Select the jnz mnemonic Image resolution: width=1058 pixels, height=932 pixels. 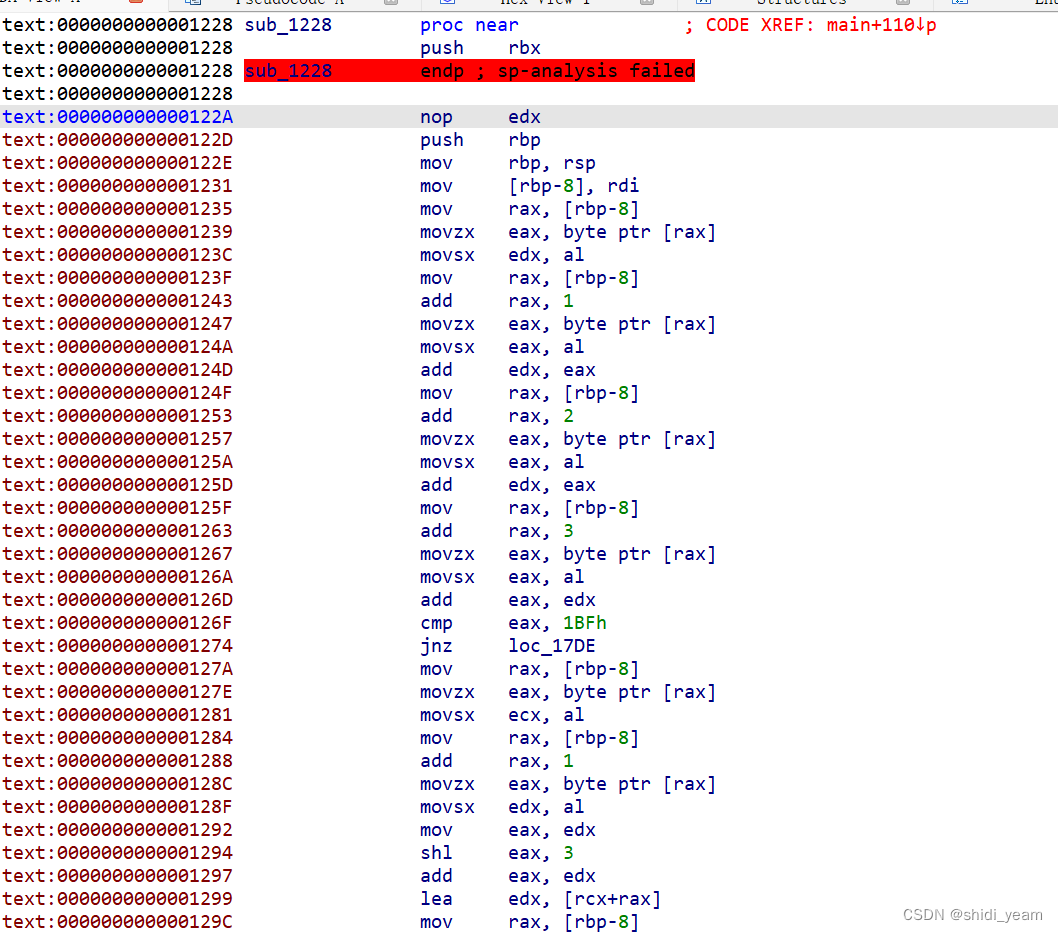(436, 645)
